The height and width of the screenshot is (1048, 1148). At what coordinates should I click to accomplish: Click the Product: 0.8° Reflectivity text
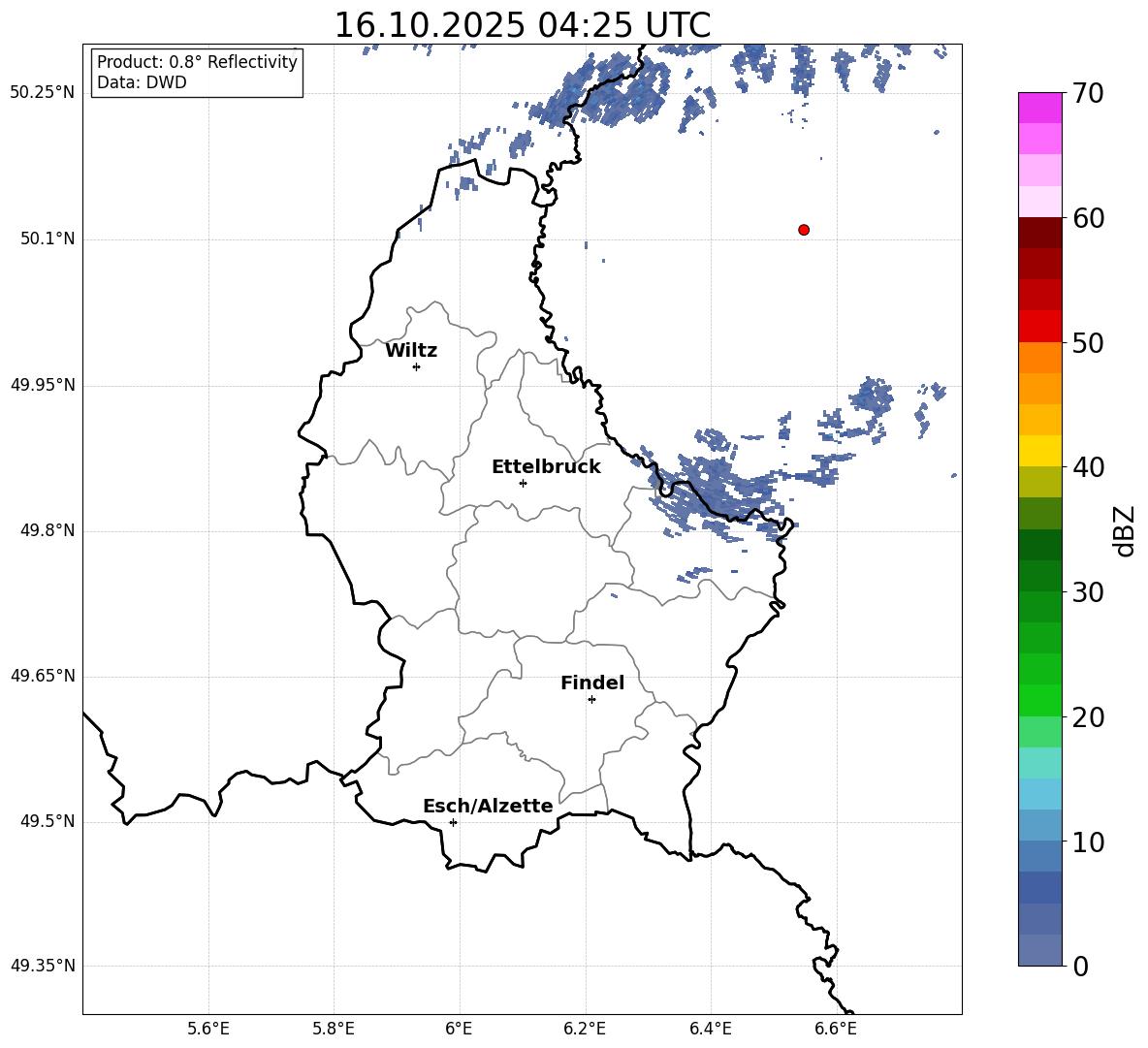(x=197, y=62)
